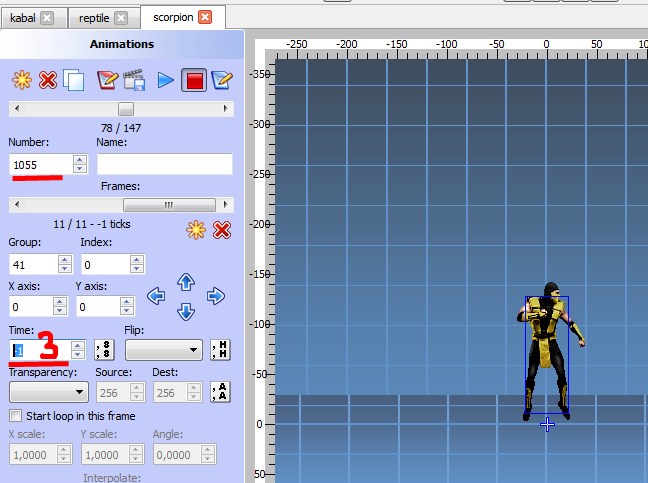
Task: Increase animation Number with up stepper
Action: (x=80, y=159)
